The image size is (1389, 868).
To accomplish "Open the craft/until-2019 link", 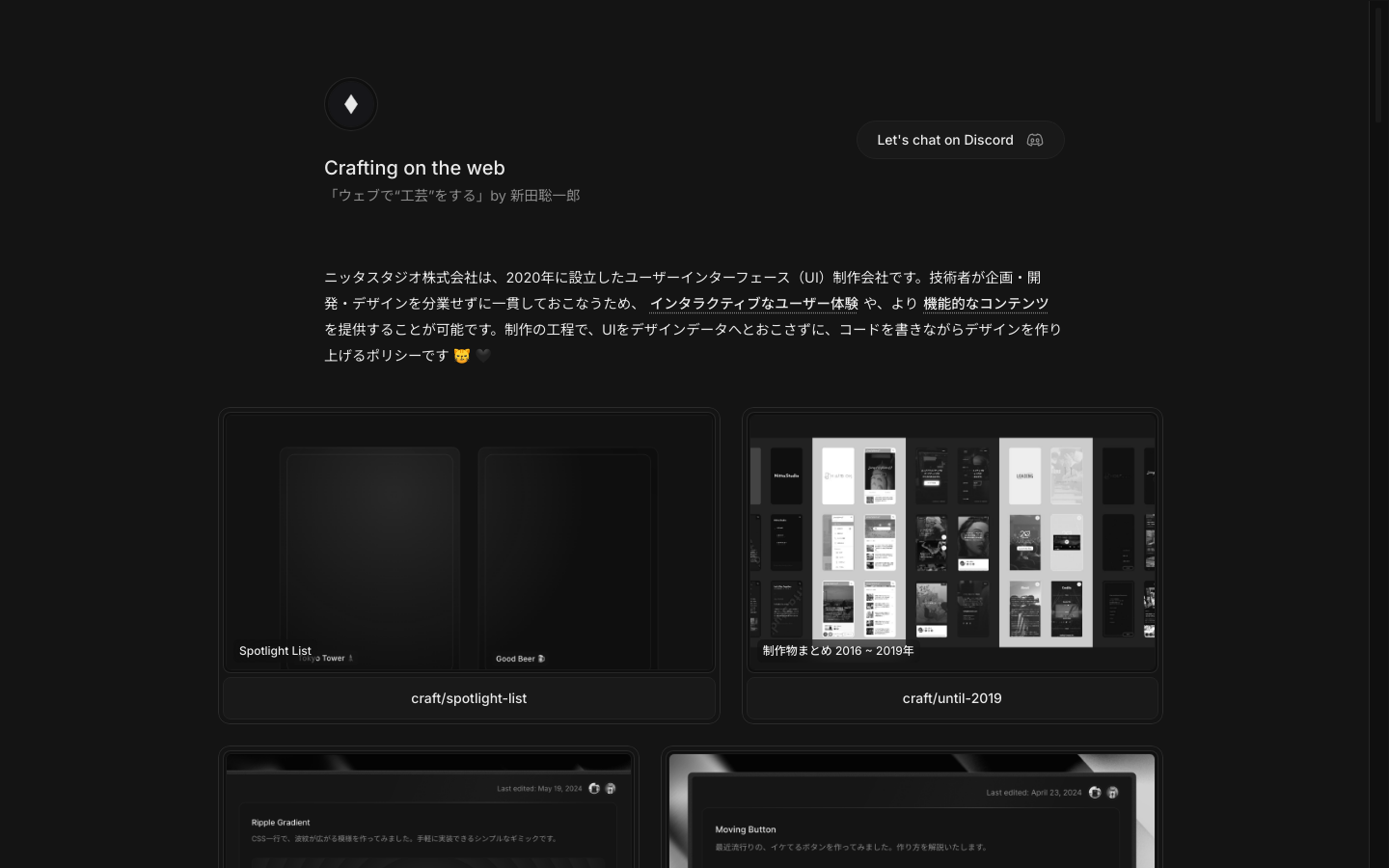I will tap(952, 698).
